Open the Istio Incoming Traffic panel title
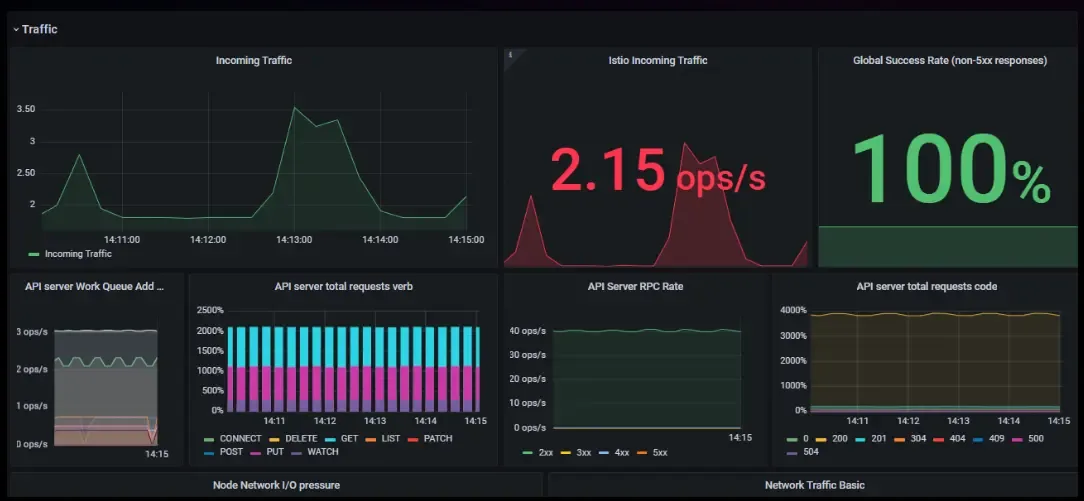This screenshot has width=1084, height=501. tap(657, 61)
